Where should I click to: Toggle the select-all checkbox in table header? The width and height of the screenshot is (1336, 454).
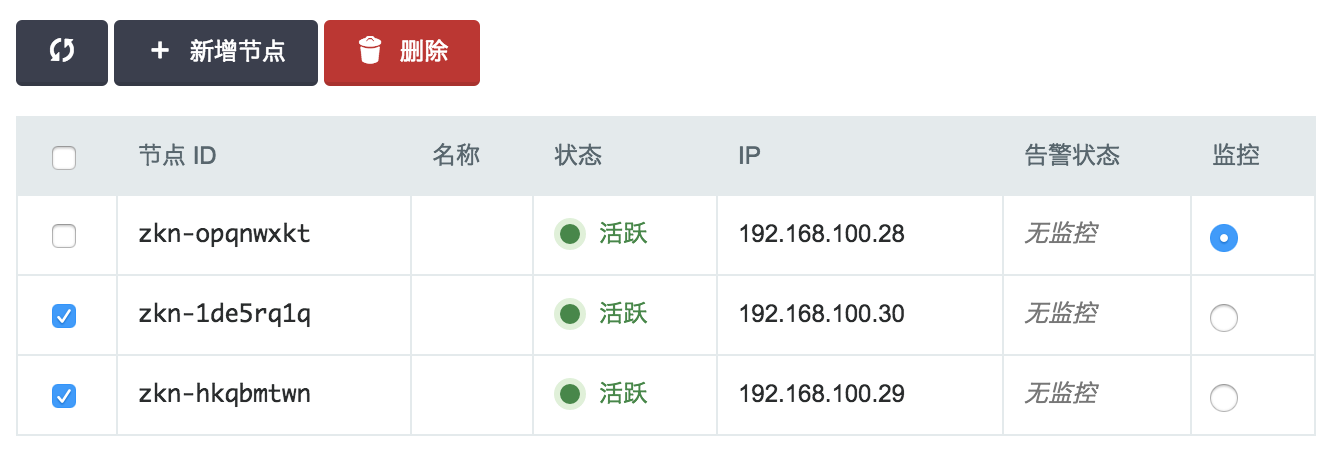pos(64,157)
